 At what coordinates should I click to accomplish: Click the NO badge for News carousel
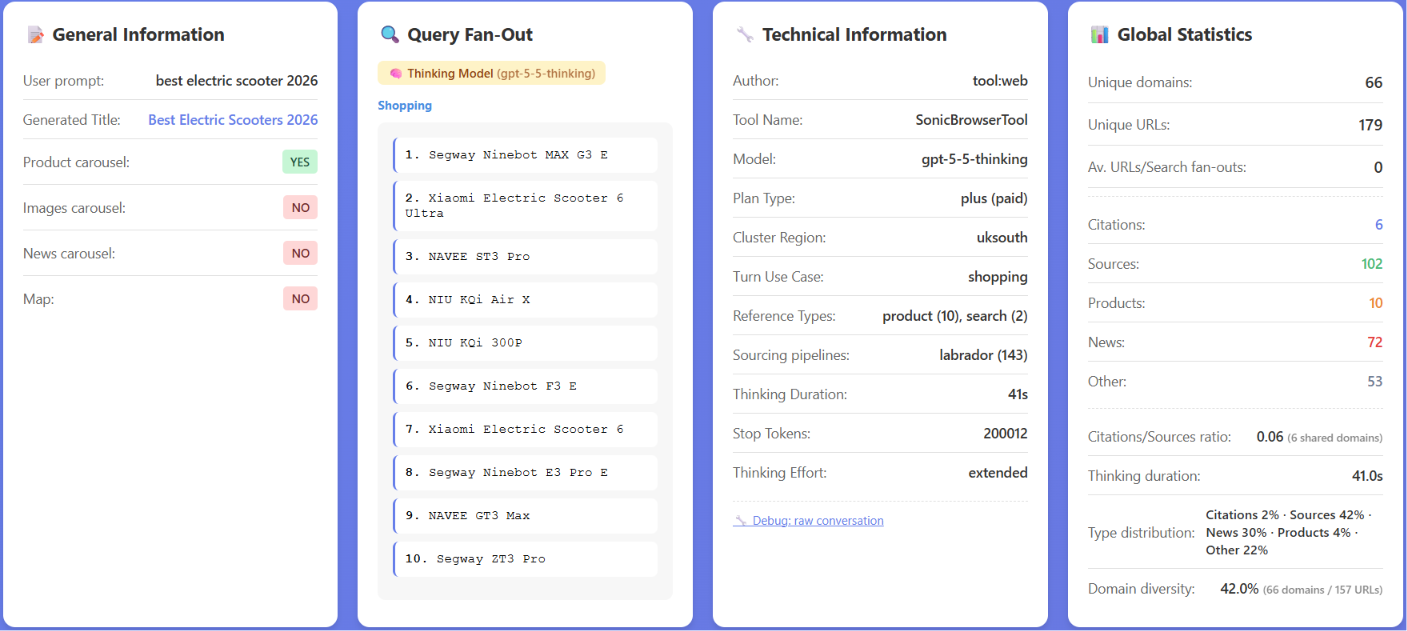click(x=300, y=253)
